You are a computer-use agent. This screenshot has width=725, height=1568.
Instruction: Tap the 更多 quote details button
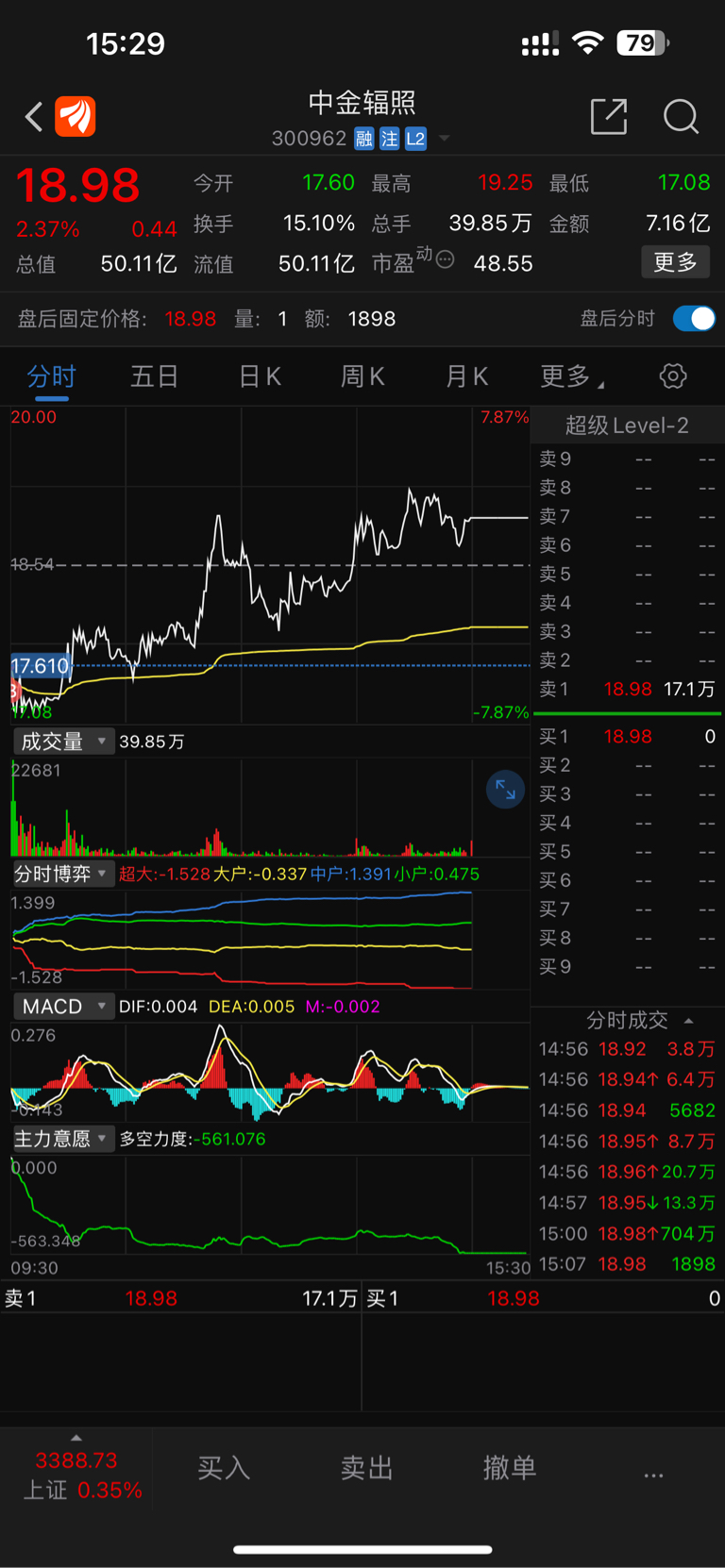tap(675, 261)
